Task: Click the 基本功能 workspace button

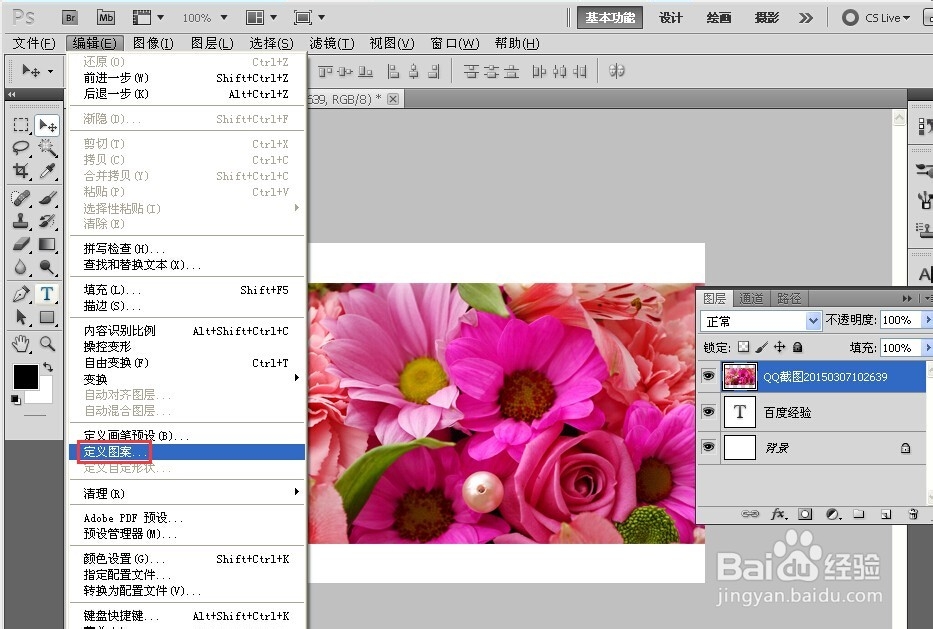Action: pos(611,17)
